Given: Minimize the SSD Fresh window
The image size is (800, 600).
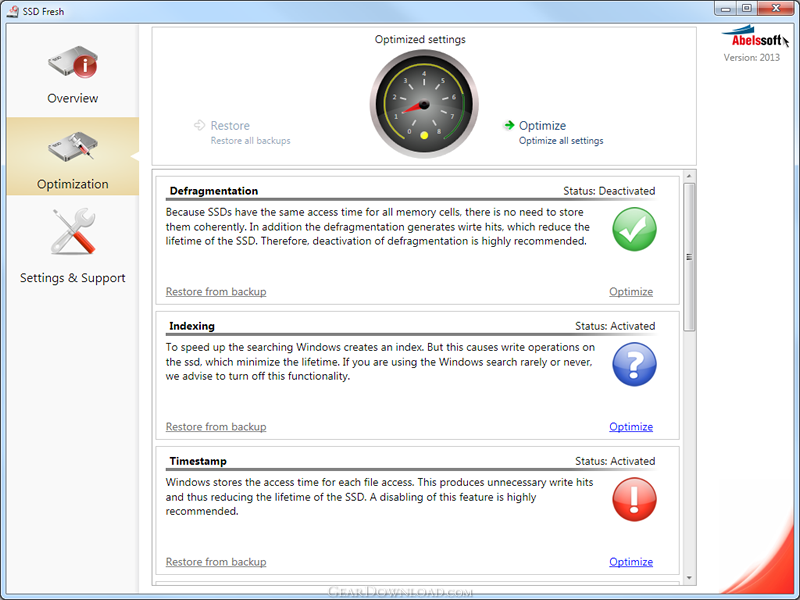Looking at the screenshot, I should pos(726,9).
